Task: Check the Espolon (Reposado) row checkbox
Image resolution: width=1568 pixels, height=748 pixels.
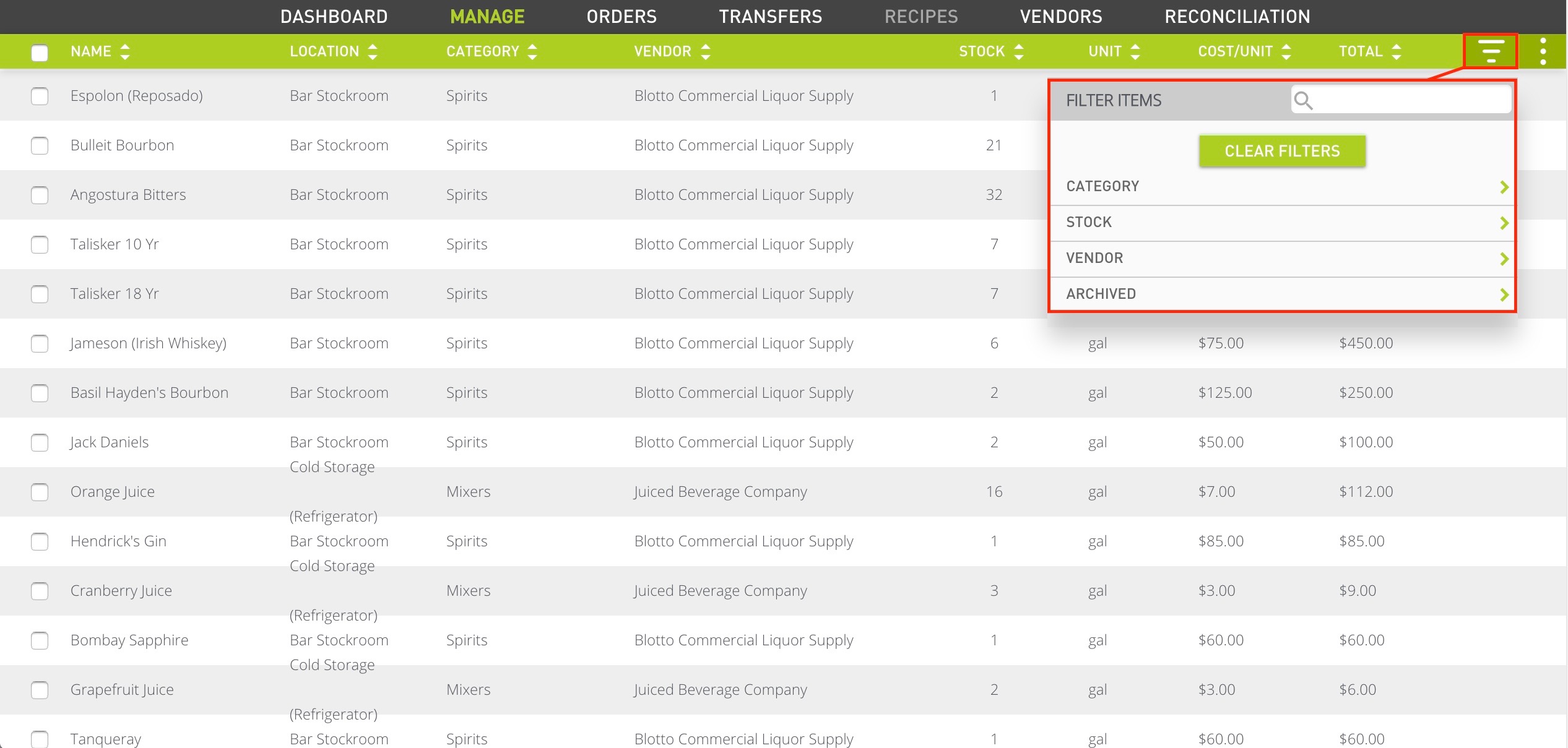Action: point(40,97)
